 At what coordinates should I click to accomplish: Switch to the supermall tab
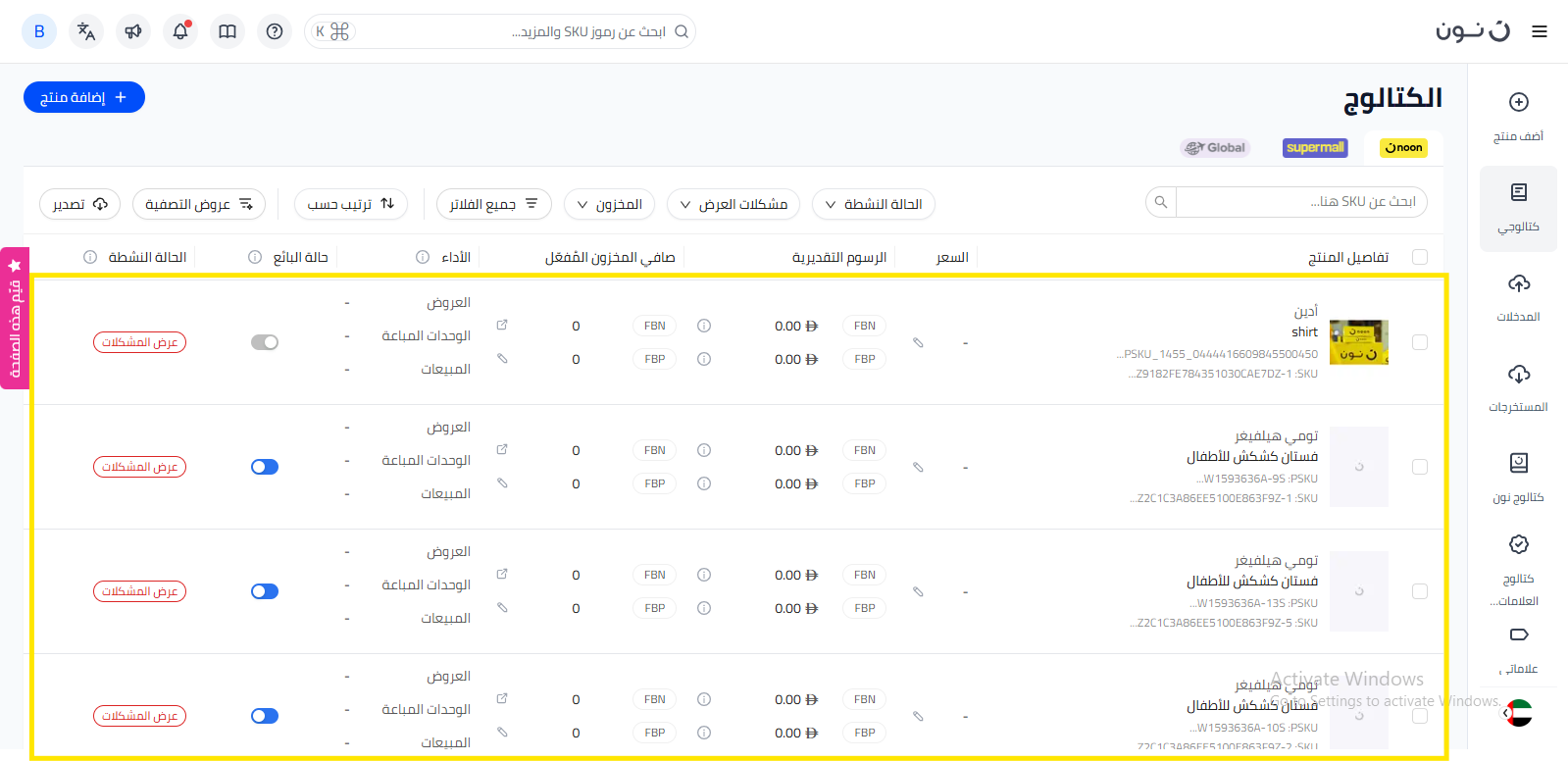tap(1315, 148)
